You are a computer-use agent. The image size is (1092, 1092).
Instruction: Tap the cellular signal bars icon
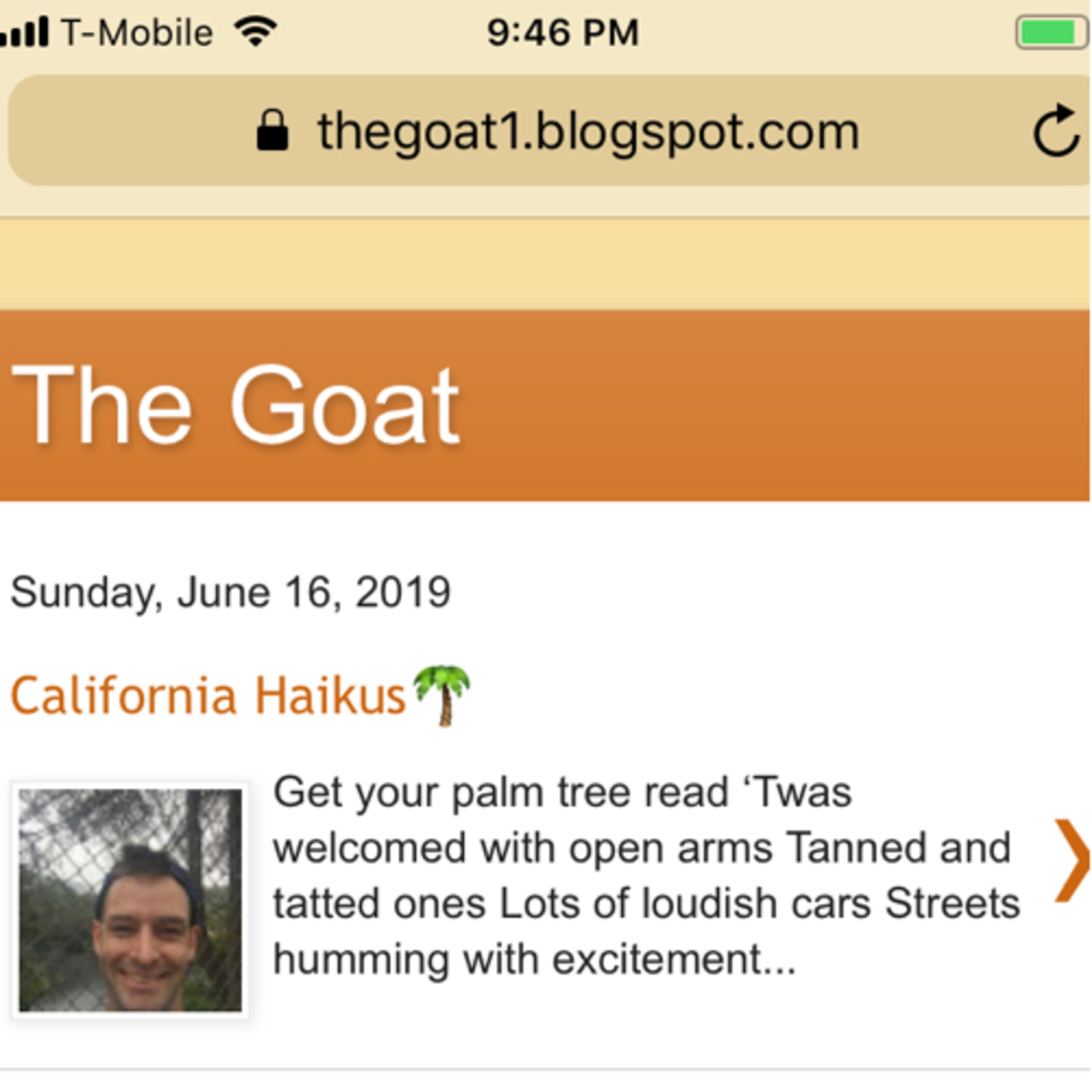pos(25,33)
